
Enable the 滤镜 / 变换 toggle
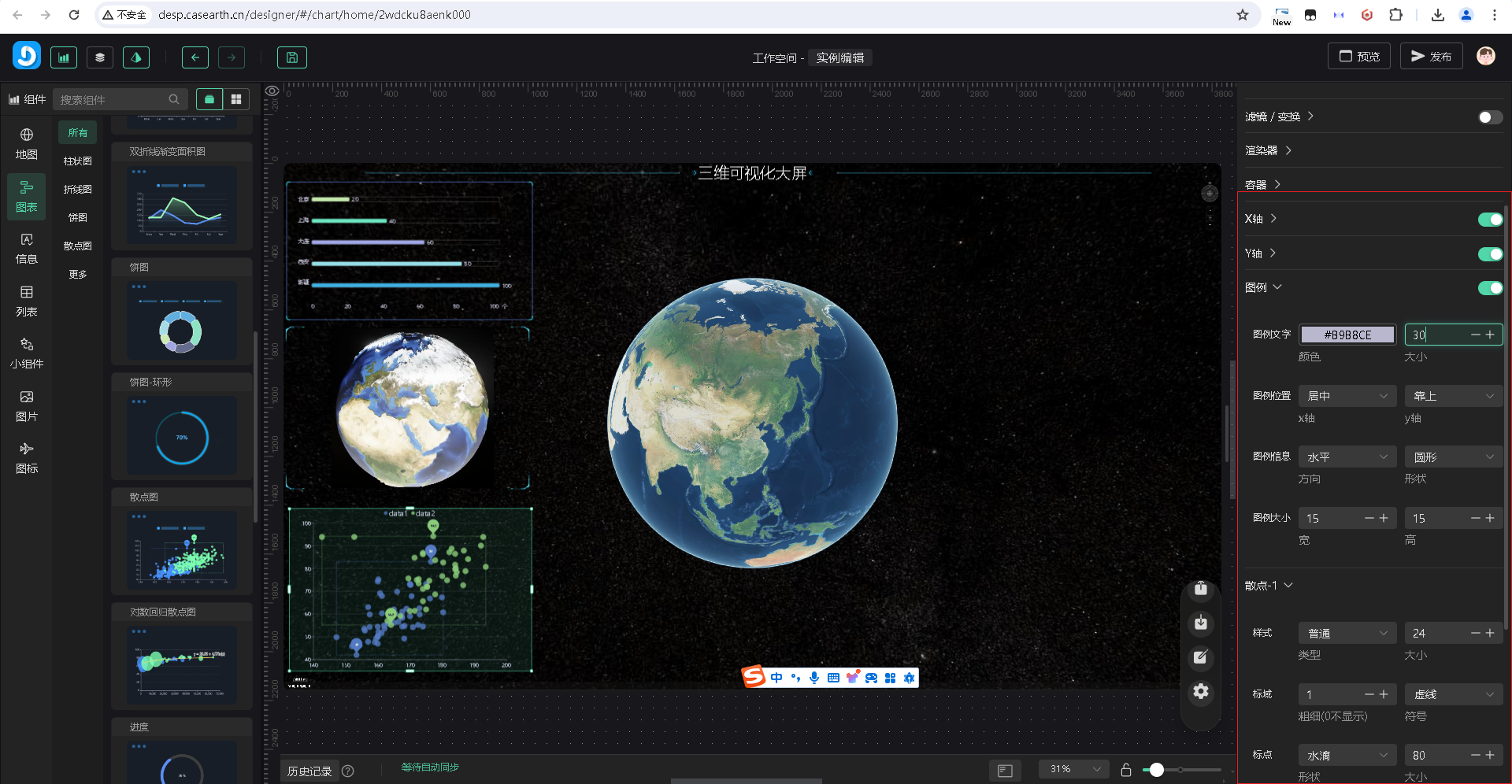(1489, 117)
